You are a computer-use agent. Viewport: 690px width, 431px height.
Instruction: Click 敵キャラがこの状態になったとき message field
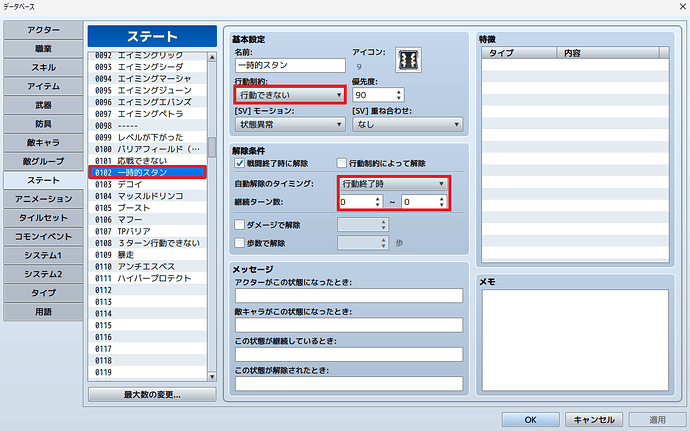(x=349, y=325)
